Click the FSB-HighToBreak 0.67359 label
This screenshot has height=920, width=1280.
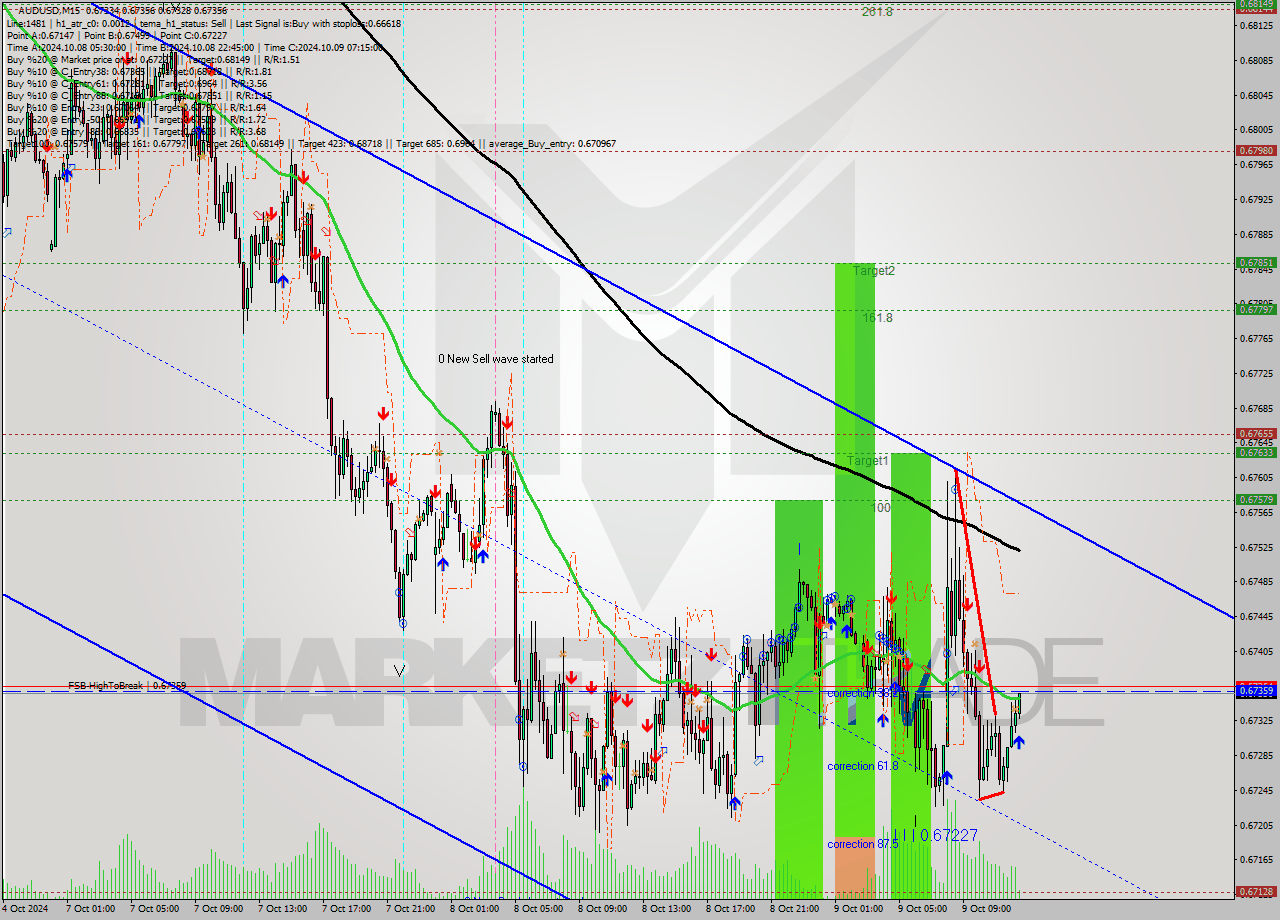coord(127,686)
